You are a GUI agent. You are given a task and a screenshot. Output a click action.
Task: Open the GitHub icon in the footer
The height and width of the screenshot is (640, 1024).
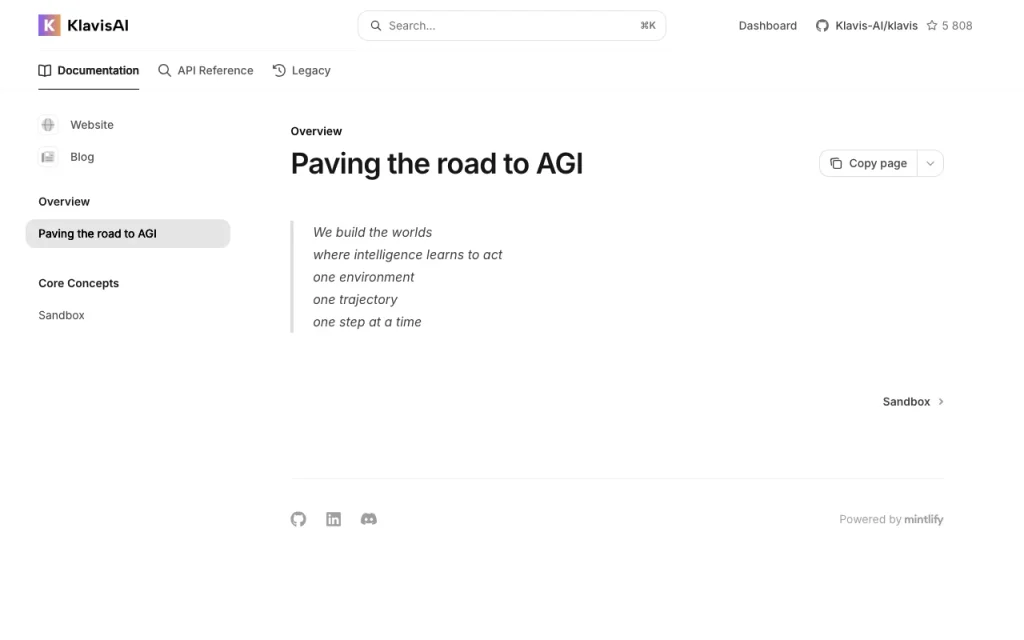(298, 519)
